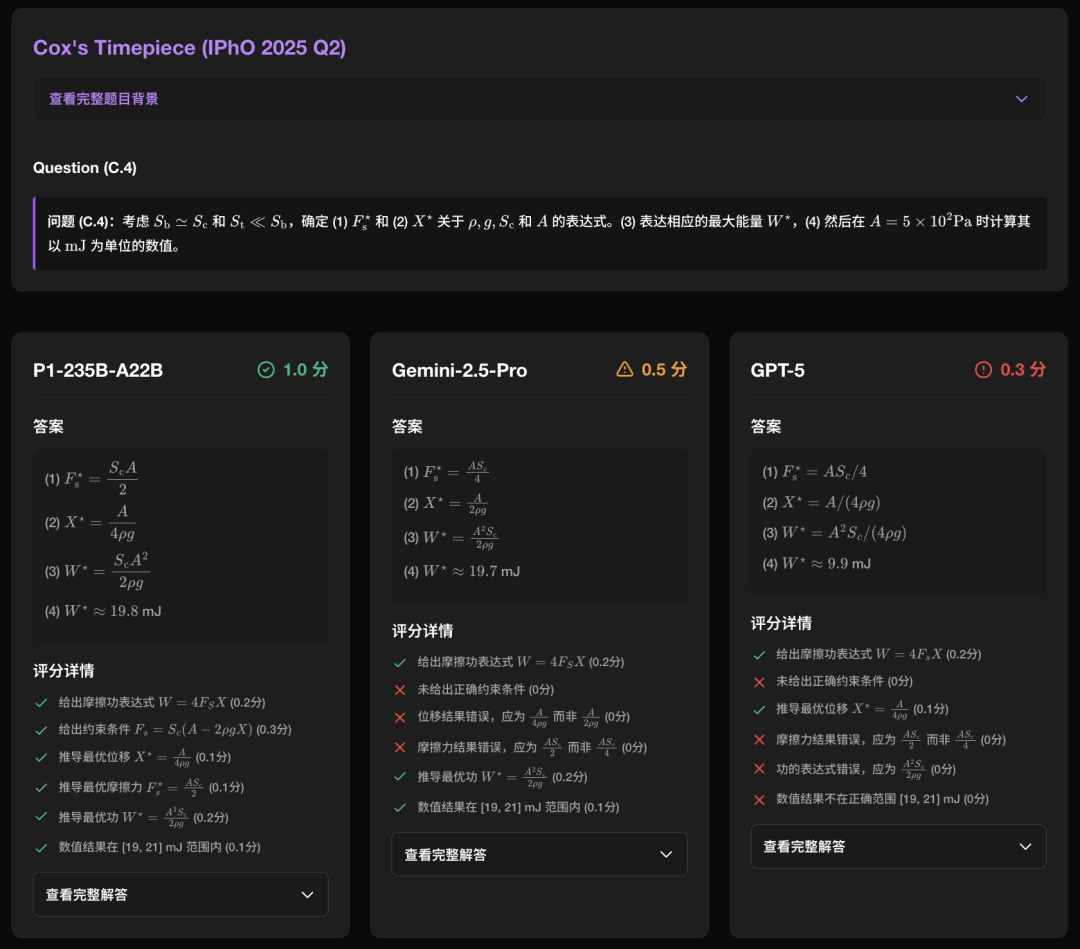Expand 查看完整解答 under P1-235B-A22B
This screenshot has width=1080, height=949.
click(x=180, y=894)
